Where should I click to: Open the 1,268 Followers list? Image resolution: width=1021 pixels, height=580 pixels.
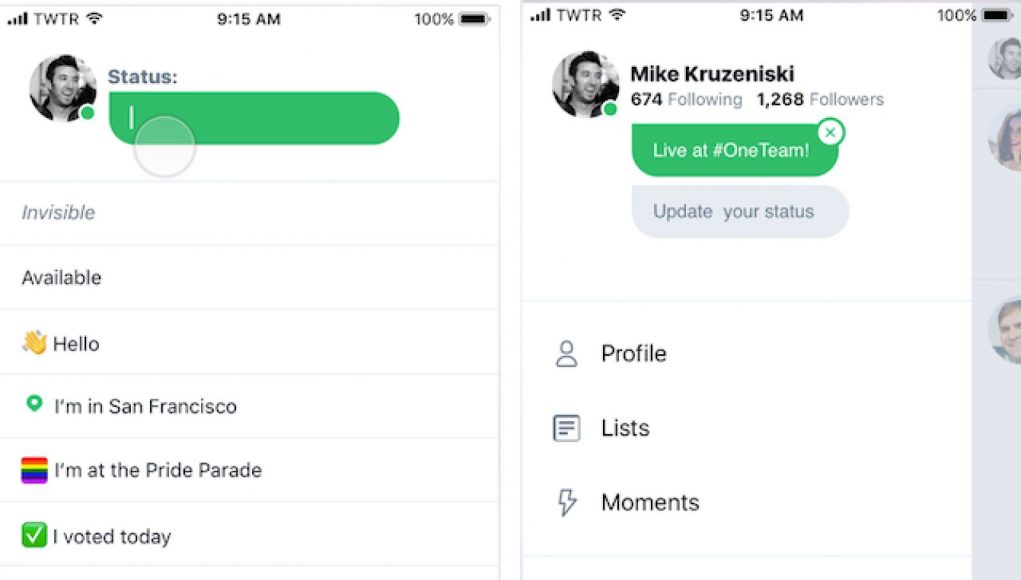coord(820,100)
